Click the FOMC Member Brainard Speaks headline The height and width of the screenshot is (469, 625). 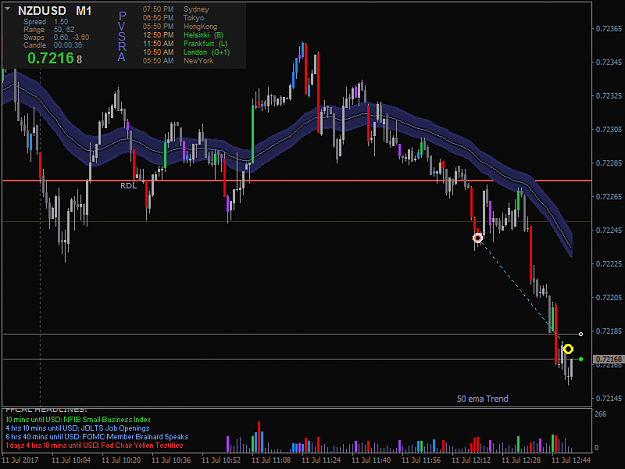coord(97,437)
